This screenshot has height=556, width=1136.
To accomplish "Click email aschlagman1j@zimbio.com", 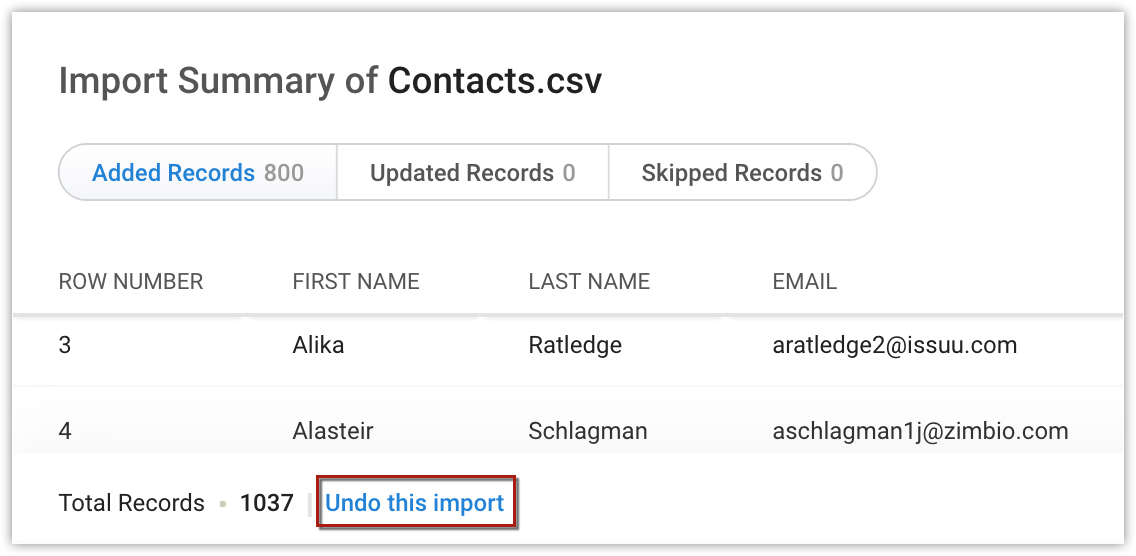I will click(920, 432).
